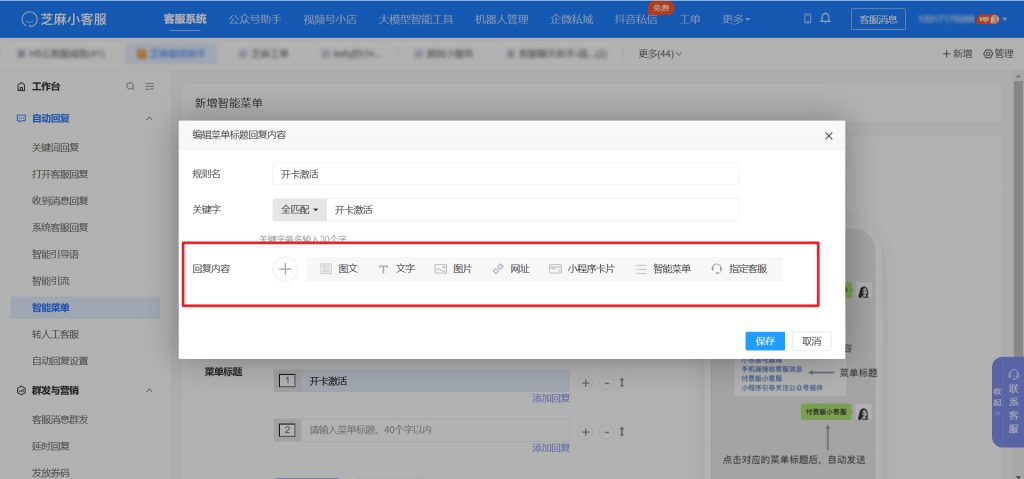Collapse the 自动回复 sidebar section
Viewport: 1024px width, 479px height.
pyautogui.click(x=149, y=118)
